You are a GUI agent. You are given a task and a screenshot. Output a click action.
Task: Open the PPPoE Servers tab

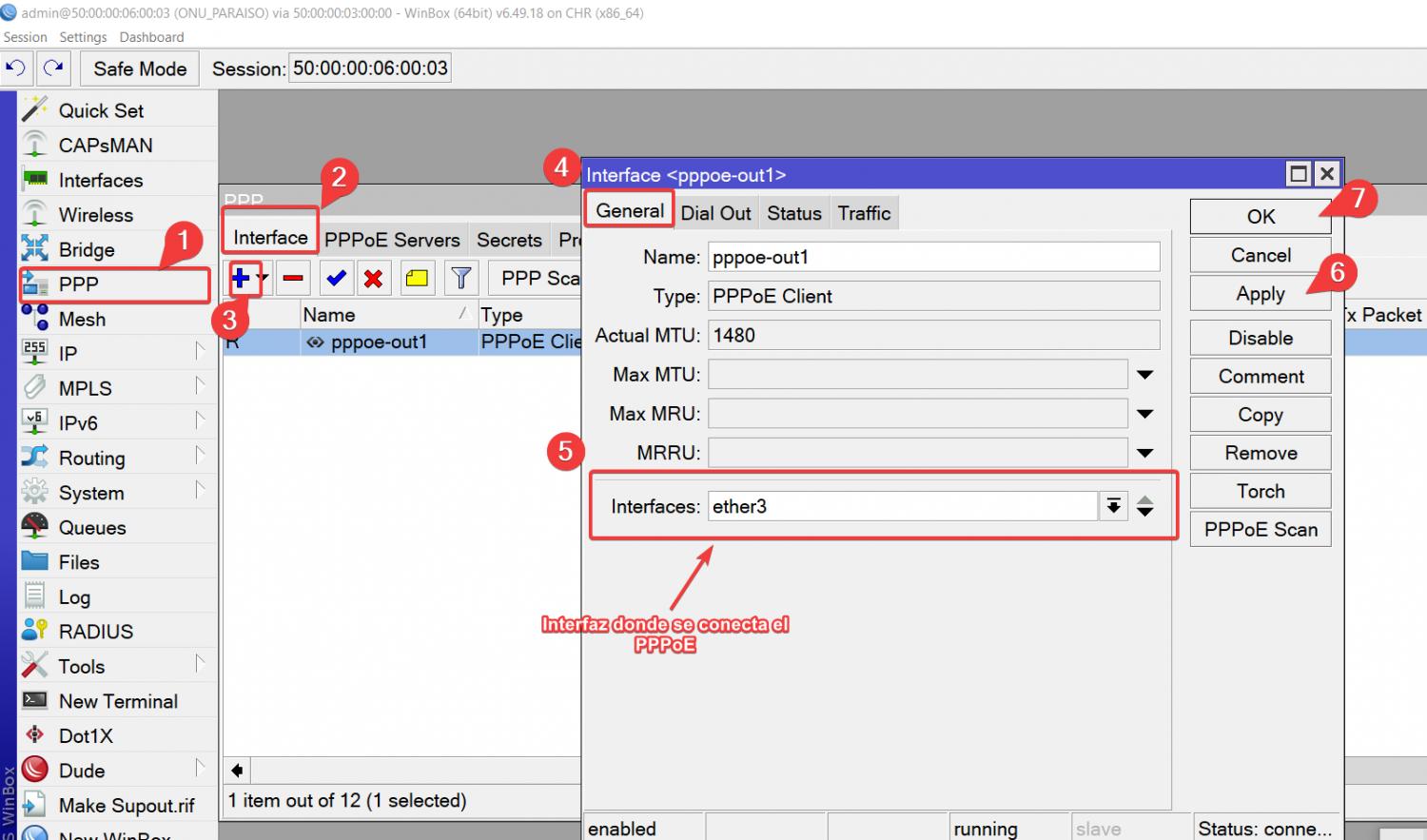pos(392,240)
